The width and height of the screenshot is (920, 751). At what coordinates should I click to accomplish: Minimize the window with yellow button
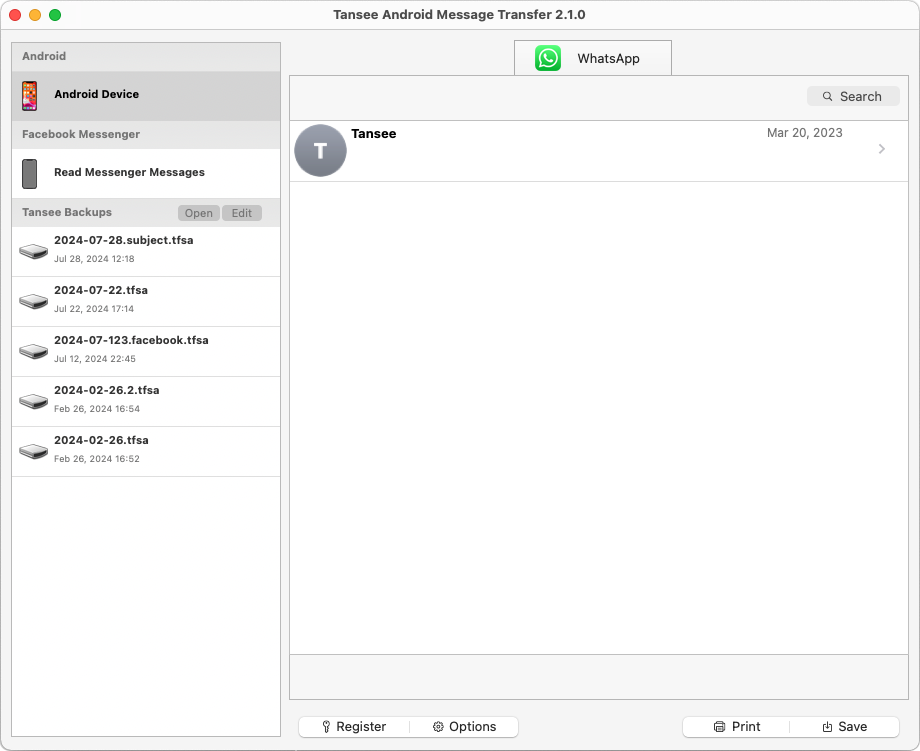click(35, 15)
